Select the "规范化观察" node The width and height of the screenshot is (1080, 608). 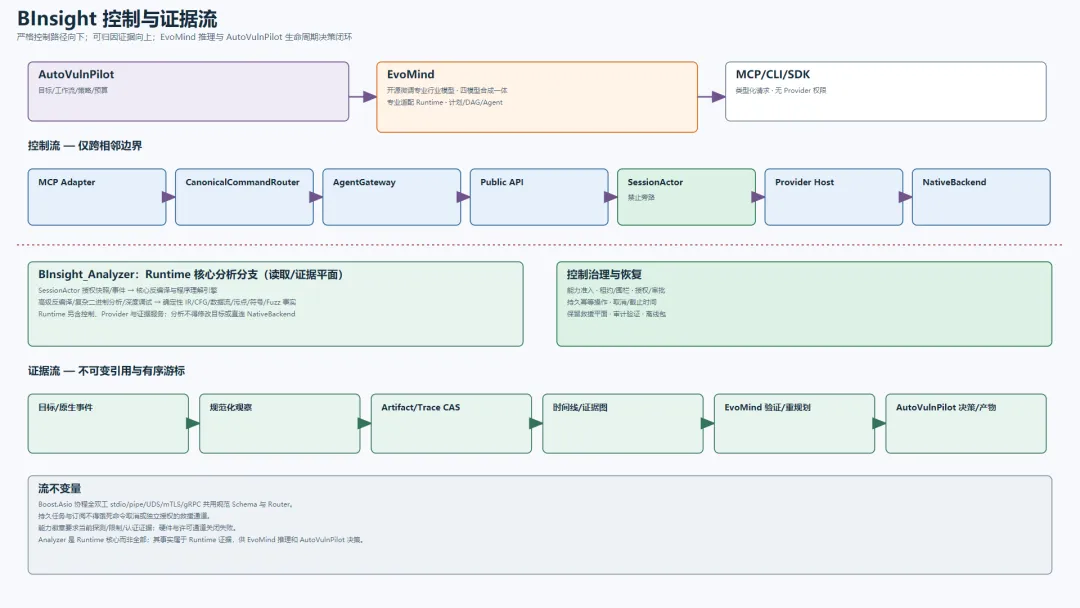[x=280, y=423]
